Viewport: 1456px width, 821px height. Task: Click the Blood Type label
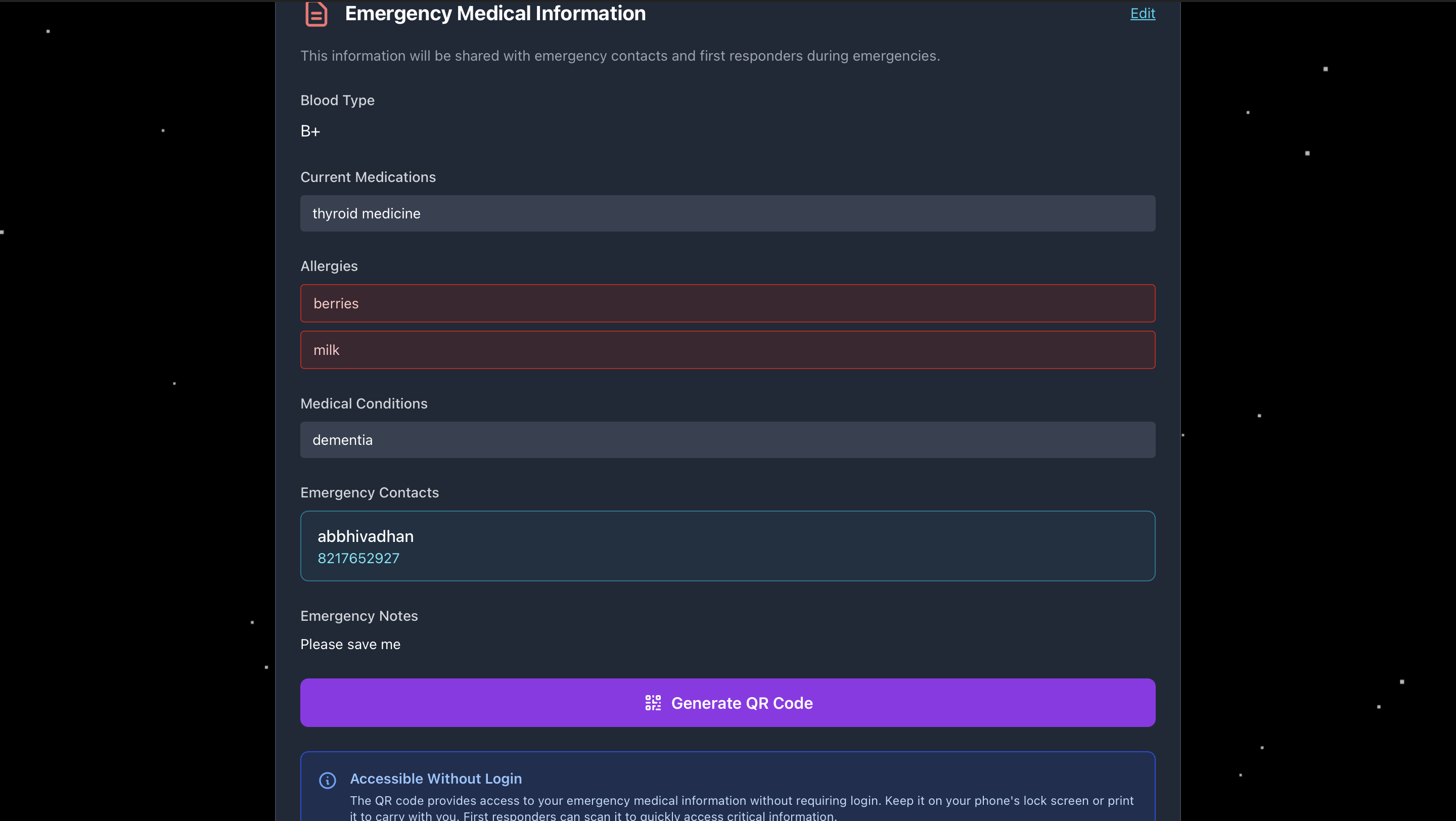click(337, 100)
